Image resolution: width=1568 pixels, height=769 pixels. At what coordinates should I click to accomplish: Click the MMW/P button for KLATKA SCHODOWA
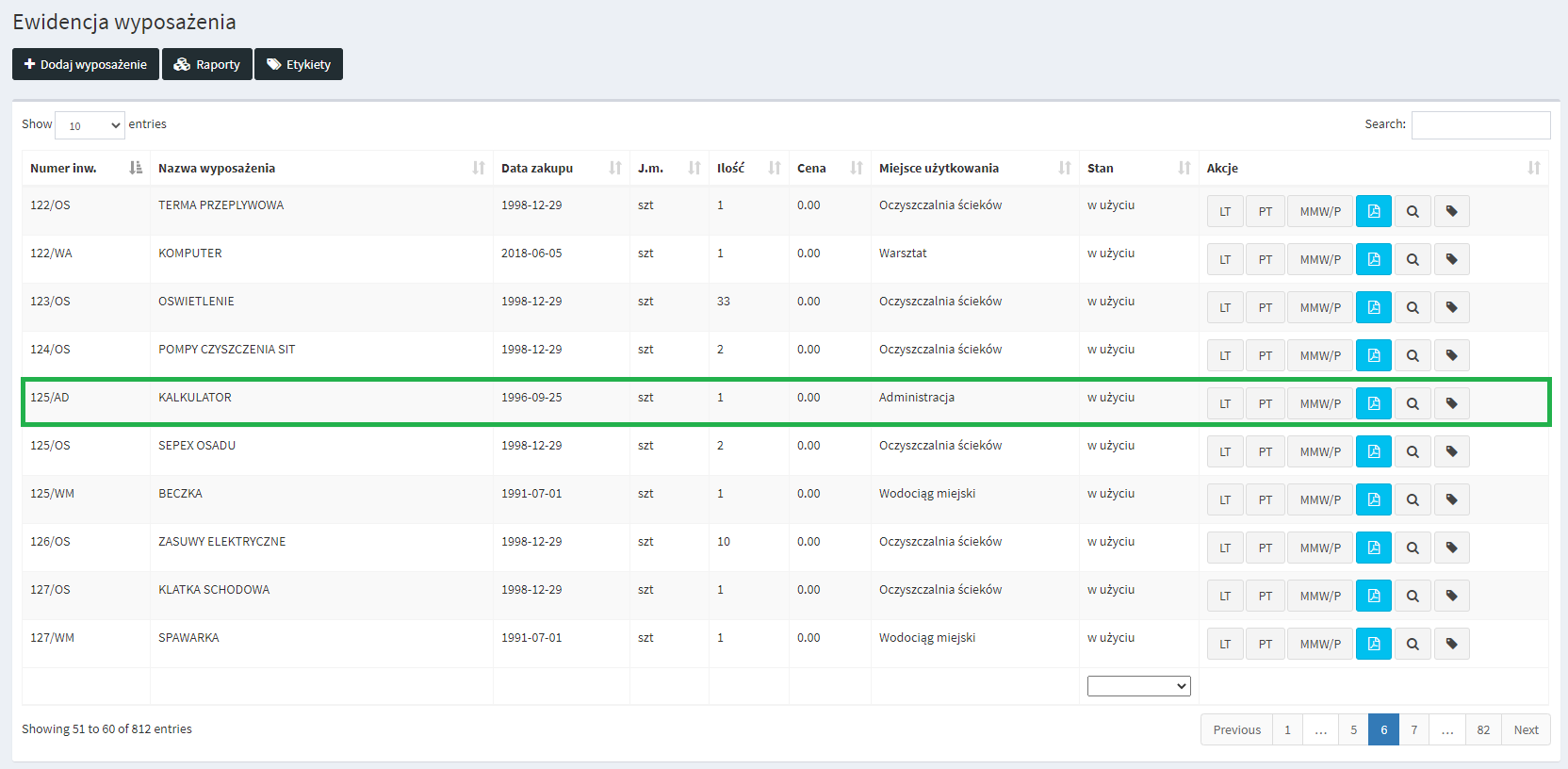point(1319,596)
